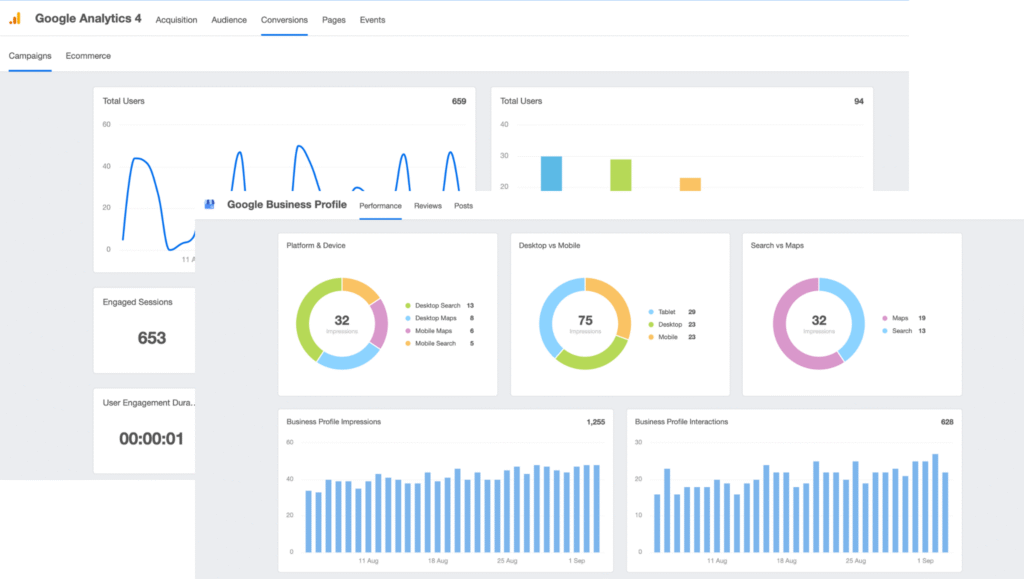Image resolution: width=1024 pixels, height=579 pixels.
Task: Click the Google Analytics 4 logo icon
Action: click(15, 19)
